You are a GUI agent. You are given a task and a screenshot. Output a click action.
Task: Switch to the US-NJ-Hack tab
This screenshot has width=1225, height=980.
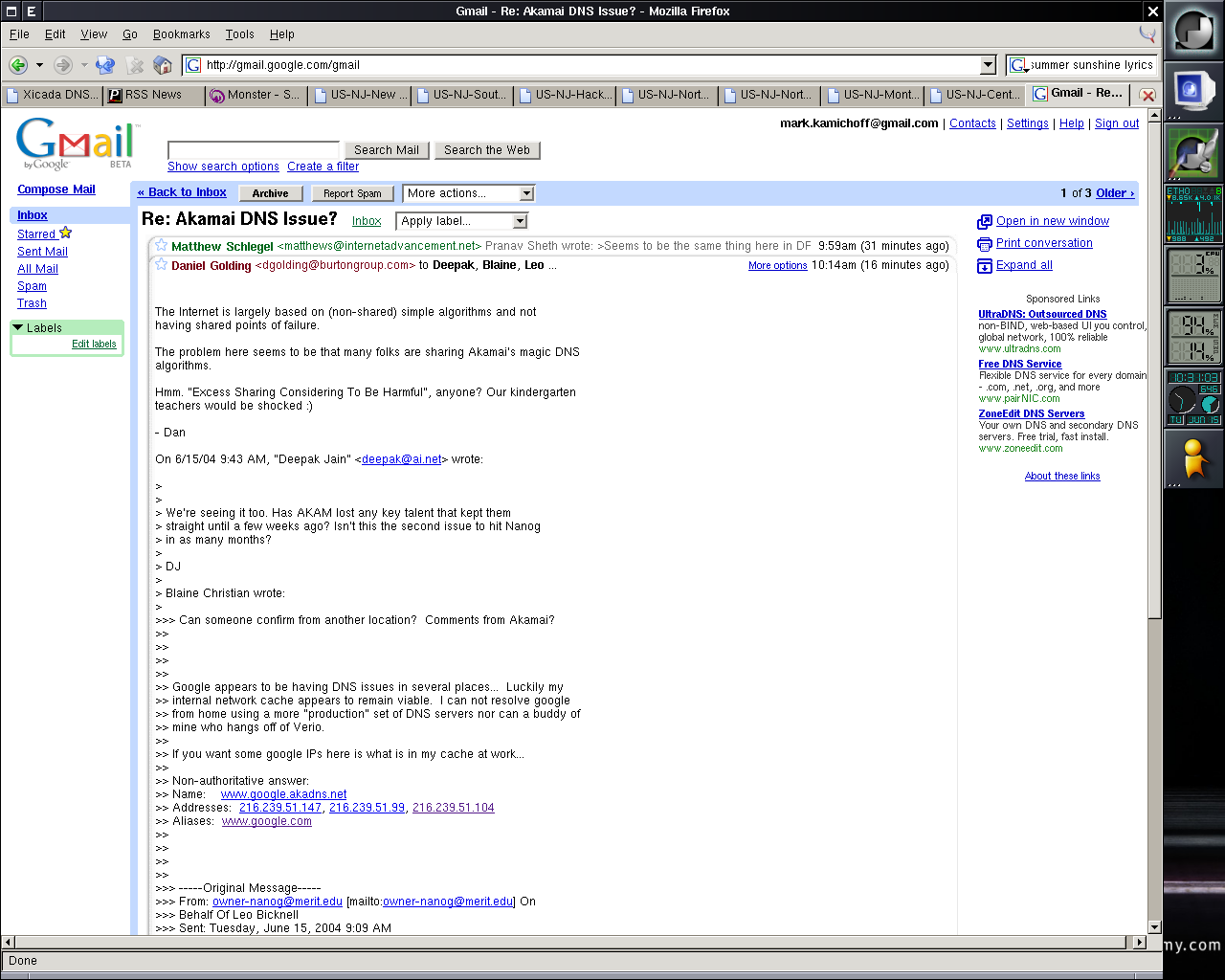(x=564, y=95)
